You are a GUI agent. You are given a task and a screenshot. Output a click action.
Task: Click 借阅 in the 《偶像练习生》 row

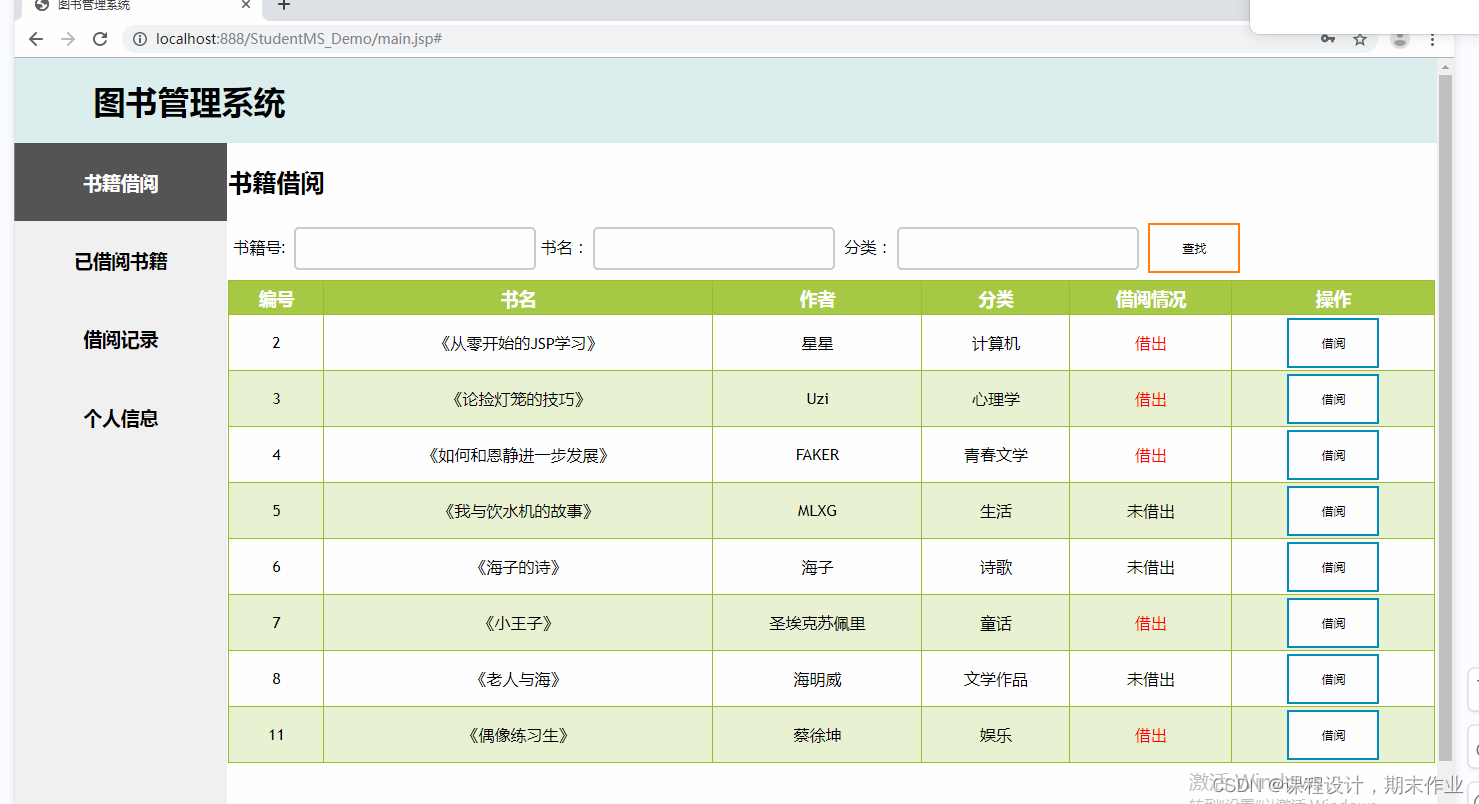[1333, 735]
